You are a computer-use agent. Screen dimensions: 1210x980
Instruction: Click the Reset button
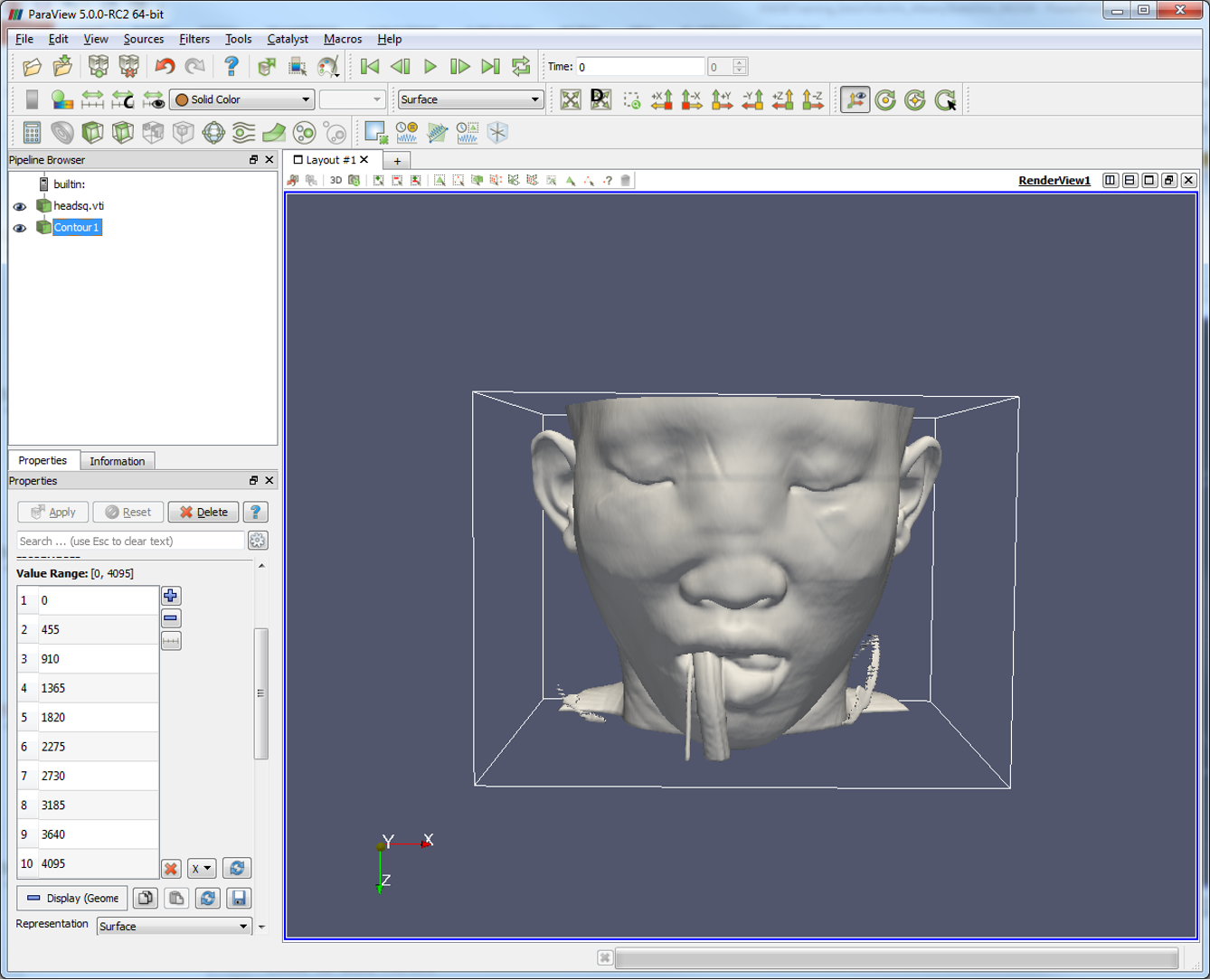coord(128,512)
